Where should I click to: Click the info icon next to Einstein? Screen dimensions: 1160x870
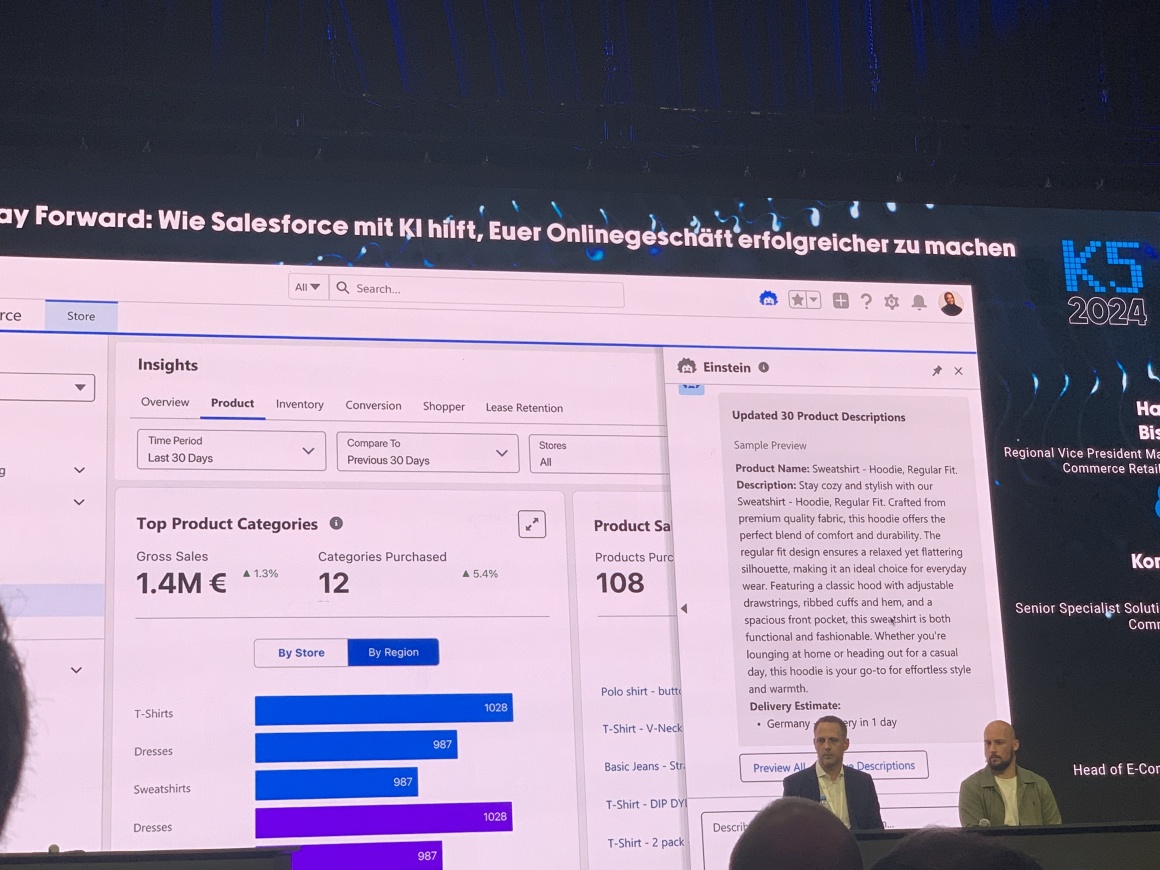tap(763, 367)
